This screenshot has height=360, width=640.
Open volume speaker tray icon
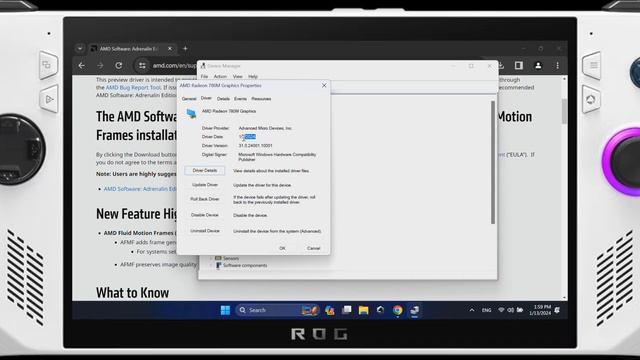511,310
